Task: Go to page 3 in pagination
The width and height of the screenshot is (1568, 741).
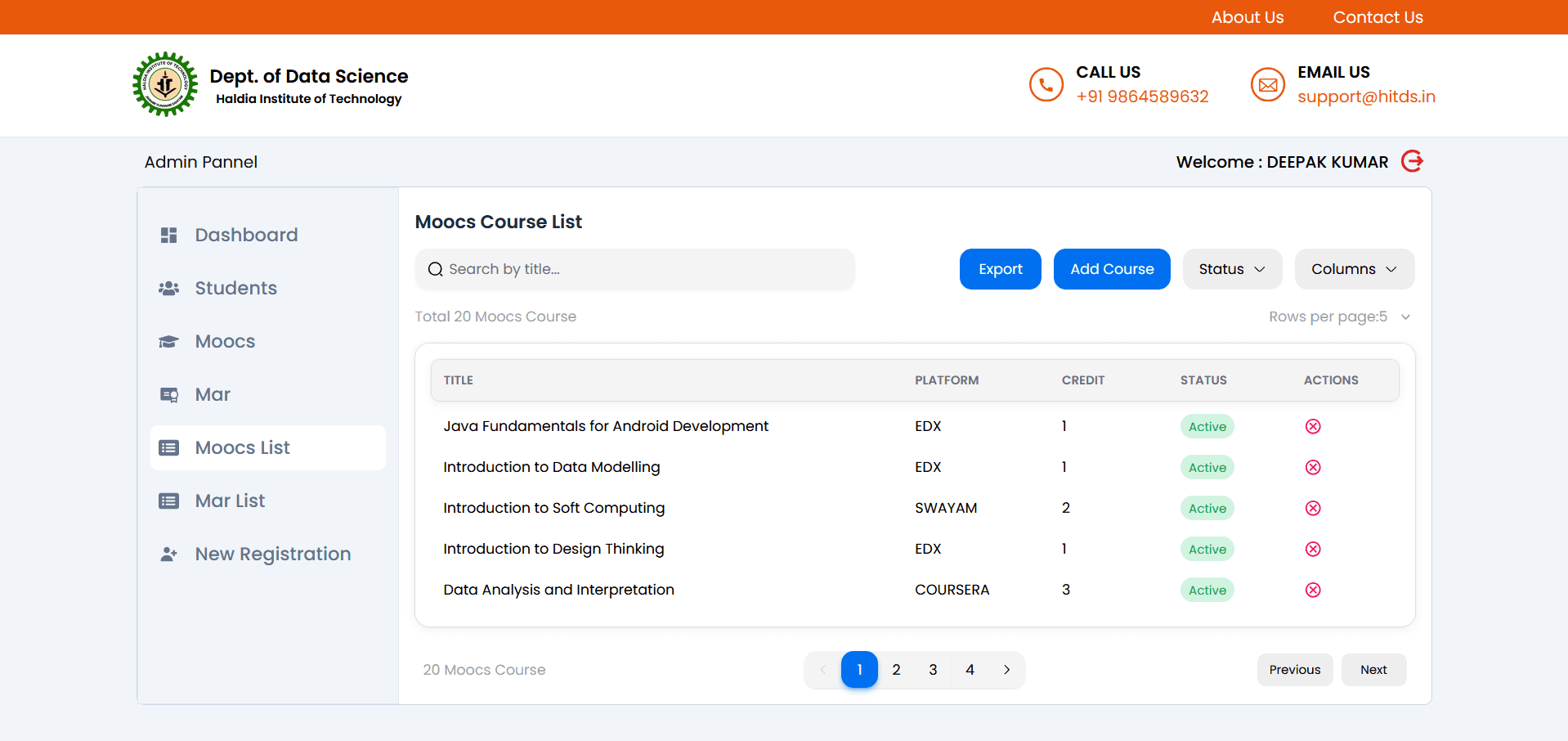Action: [933, 670]
